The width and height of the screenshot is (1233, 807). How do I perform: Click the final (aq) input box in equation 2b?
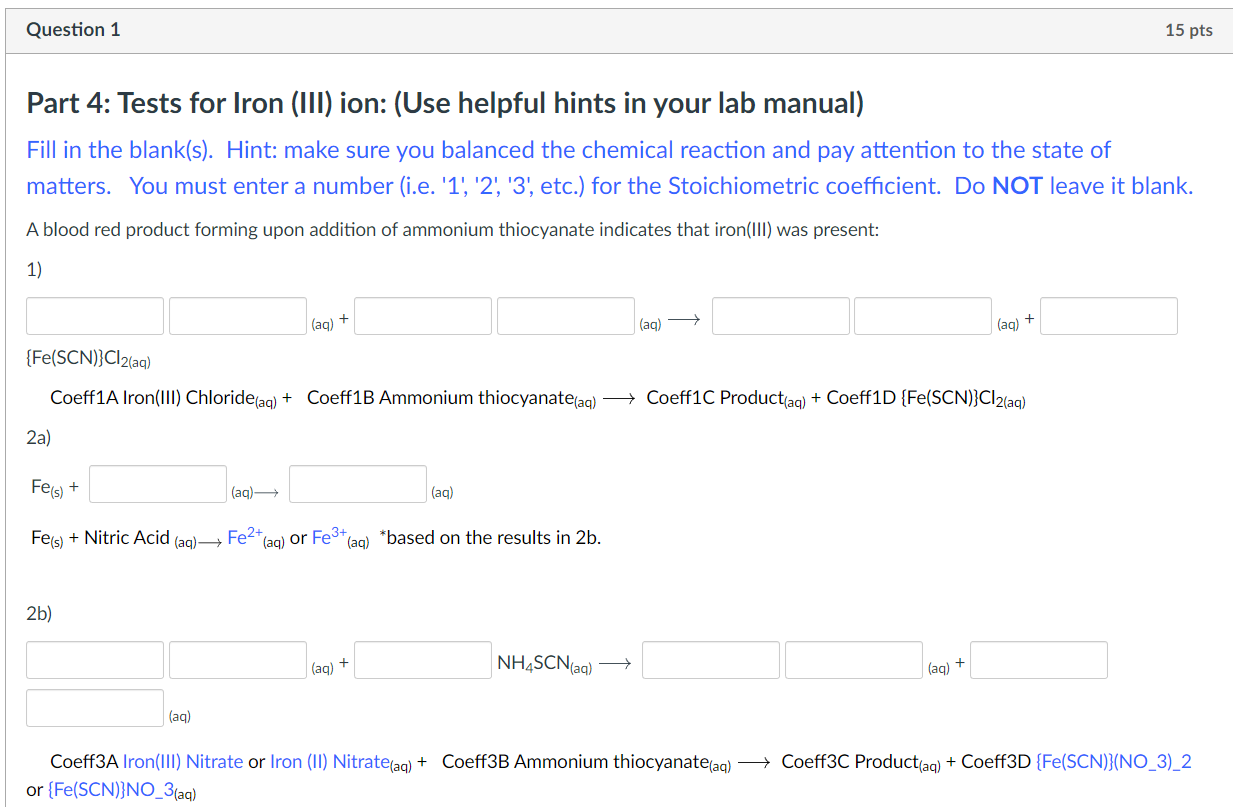(94, 707)
